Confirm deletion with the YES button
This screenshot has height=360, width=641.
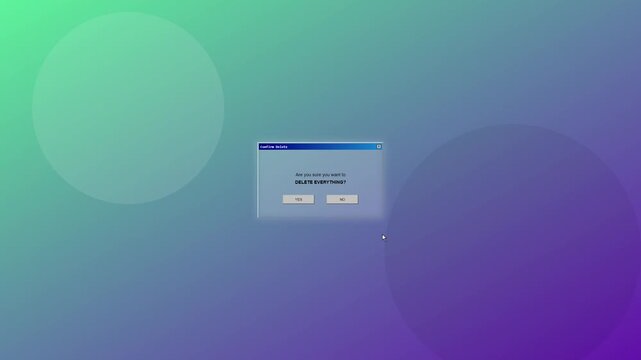pos(298,199)
